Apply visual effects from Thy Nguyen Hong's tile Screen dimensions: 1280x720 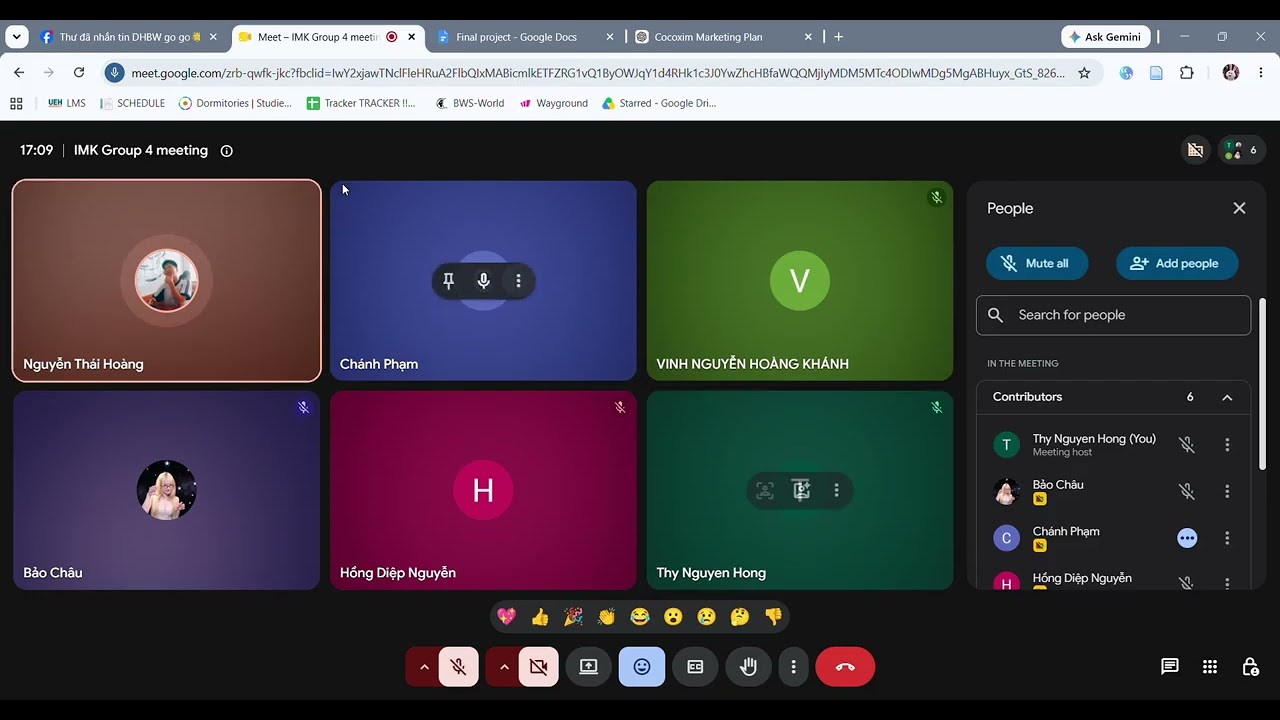tap(801, 490)
